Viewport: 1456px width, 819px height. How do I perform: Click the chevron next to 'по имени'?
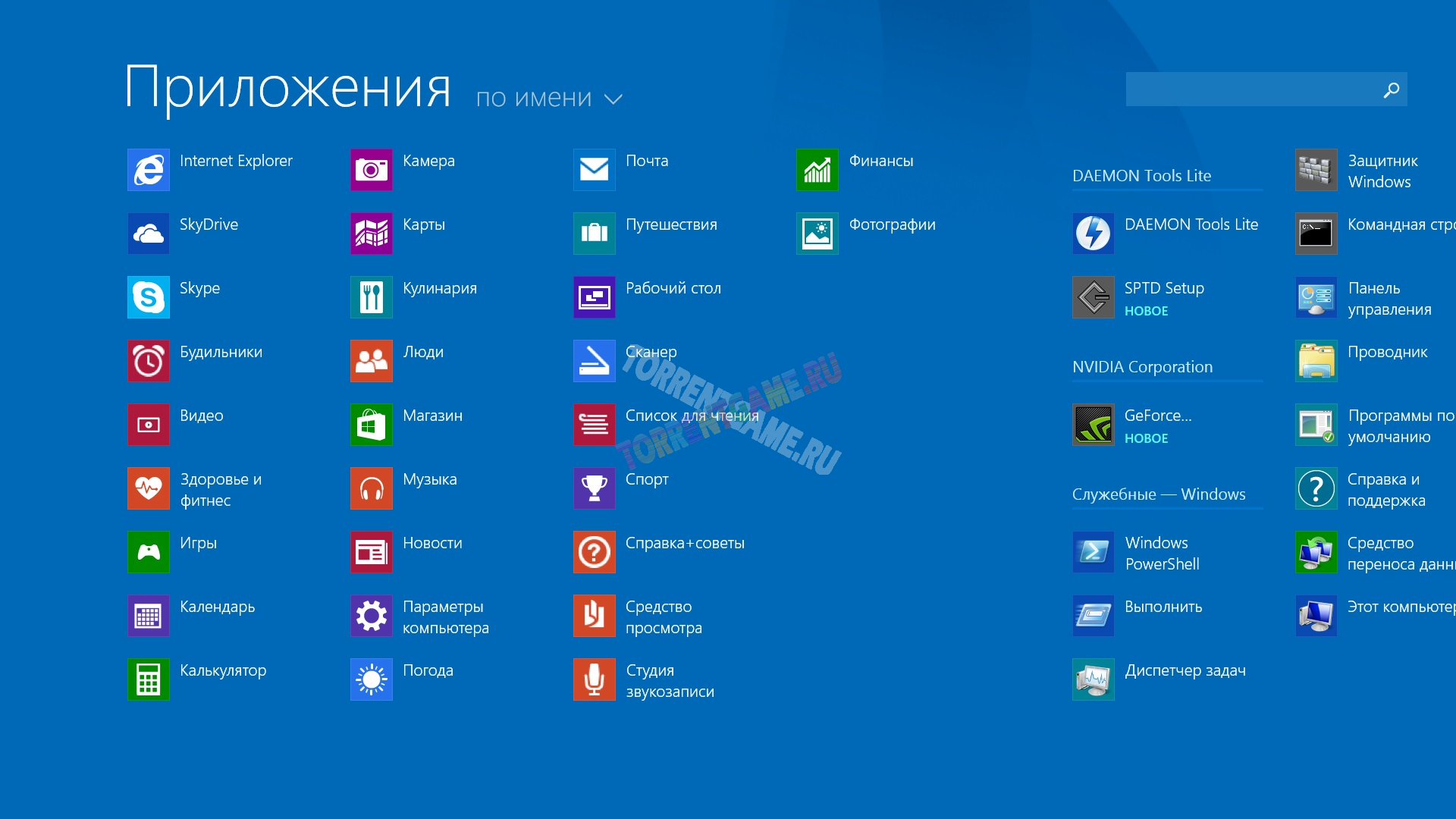coord(613,99)
